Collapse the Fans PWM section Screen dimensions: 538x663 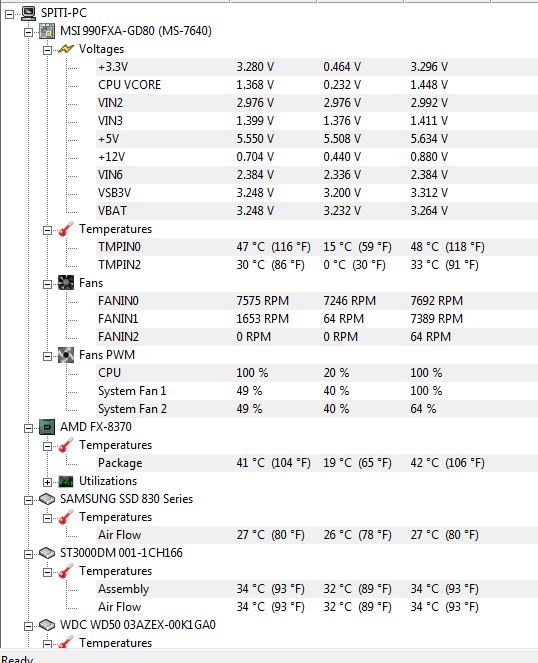point(47,356)
